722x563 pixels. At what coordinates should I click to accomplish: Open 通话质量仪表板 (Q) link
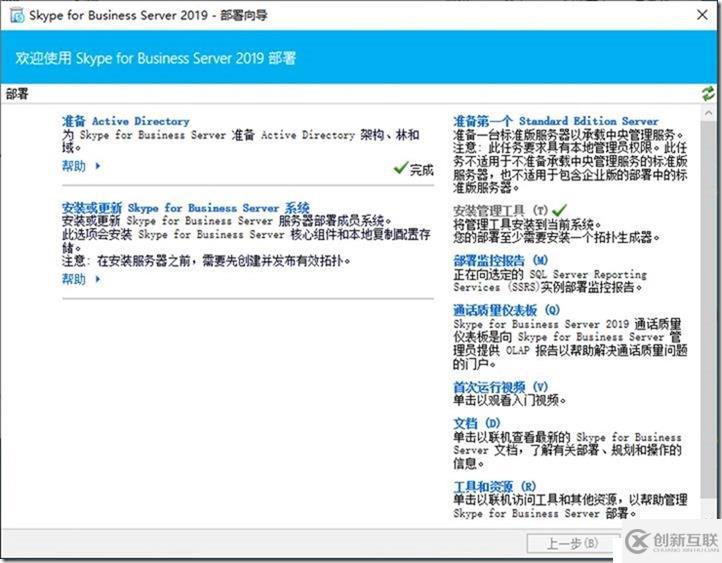tap(507, 310)
